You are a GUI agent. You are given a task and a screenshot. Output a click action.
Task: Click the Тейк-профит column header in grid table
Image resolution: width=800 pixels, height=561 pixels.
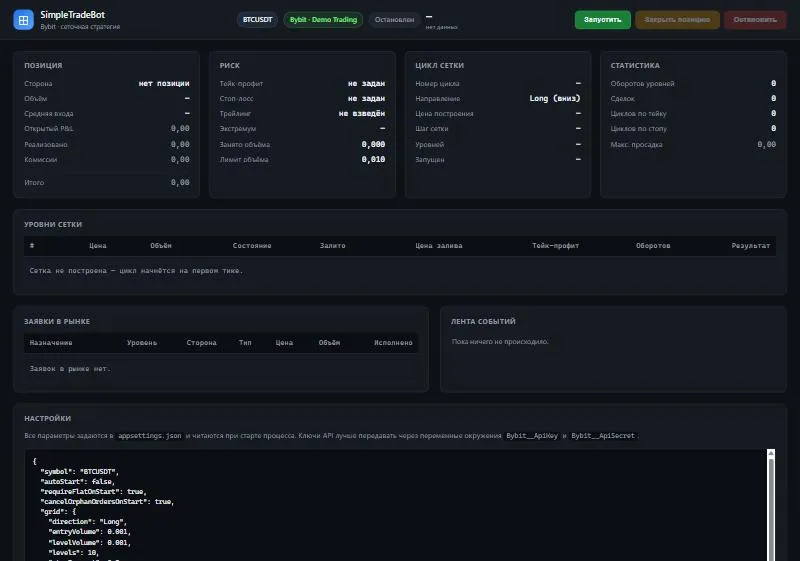[x=555, y=245]
